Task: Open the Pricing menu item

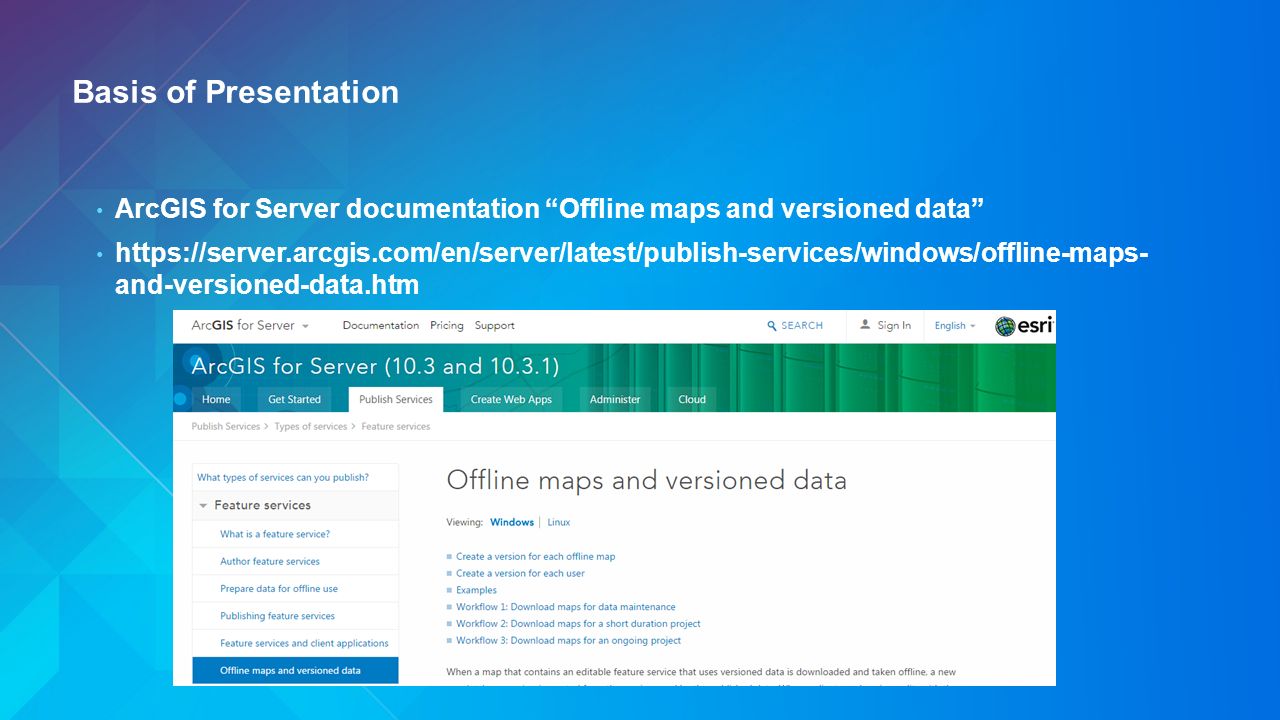Action: [447, 325]
